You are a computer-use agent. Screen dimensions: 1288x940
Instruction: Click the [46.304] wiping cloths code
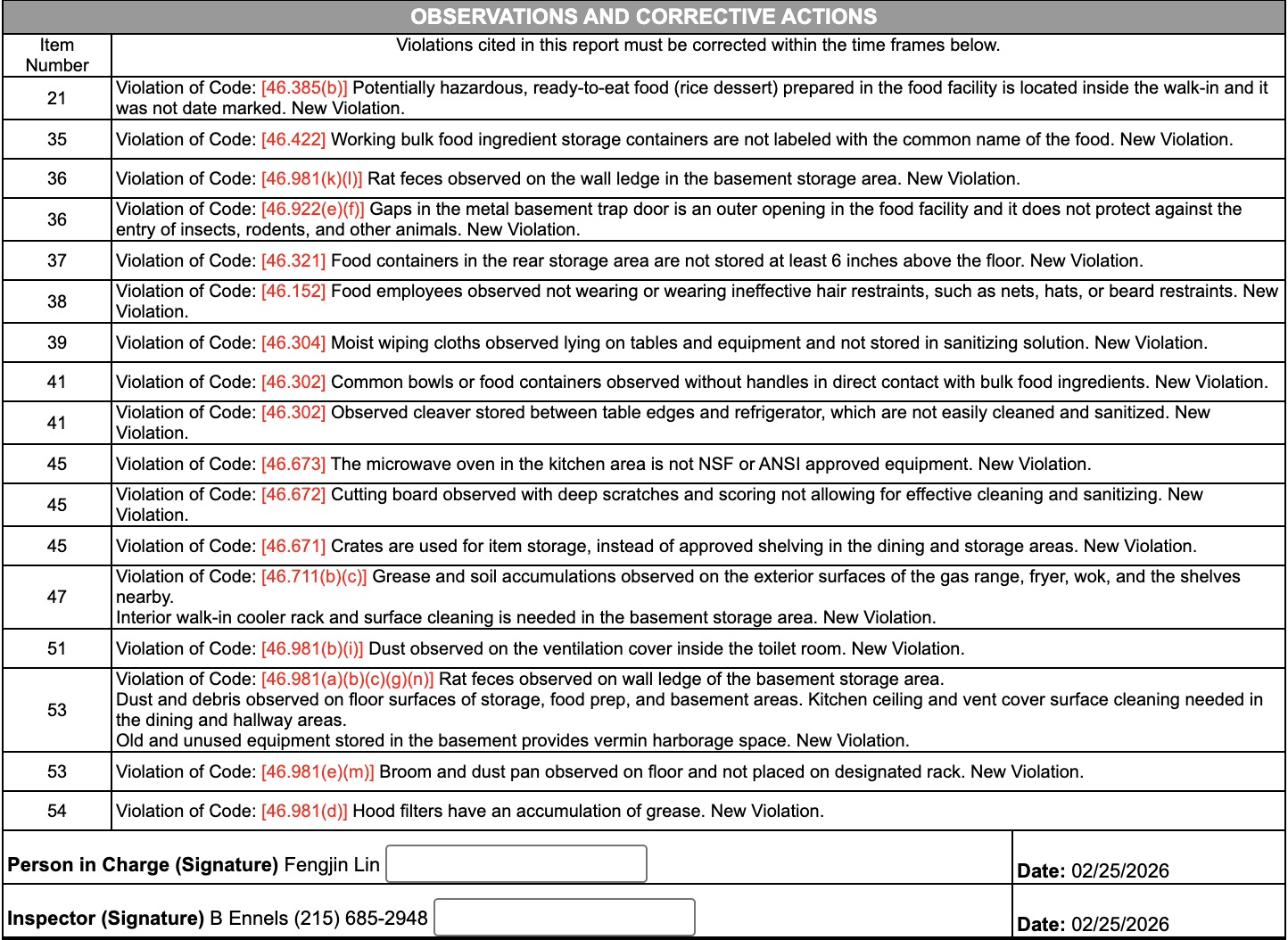(293, 342)
